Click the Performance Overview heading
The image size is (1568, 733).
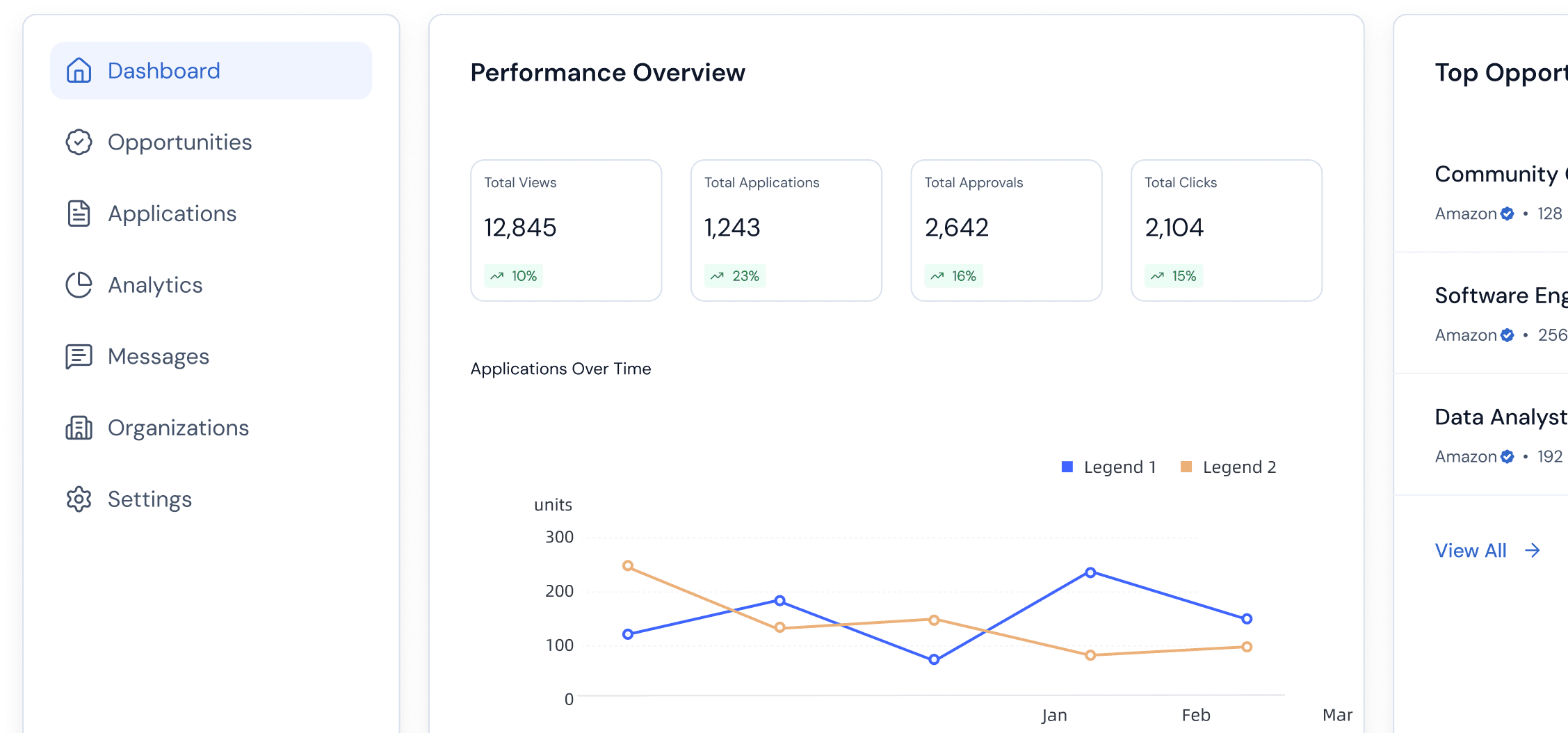point(608,72)
